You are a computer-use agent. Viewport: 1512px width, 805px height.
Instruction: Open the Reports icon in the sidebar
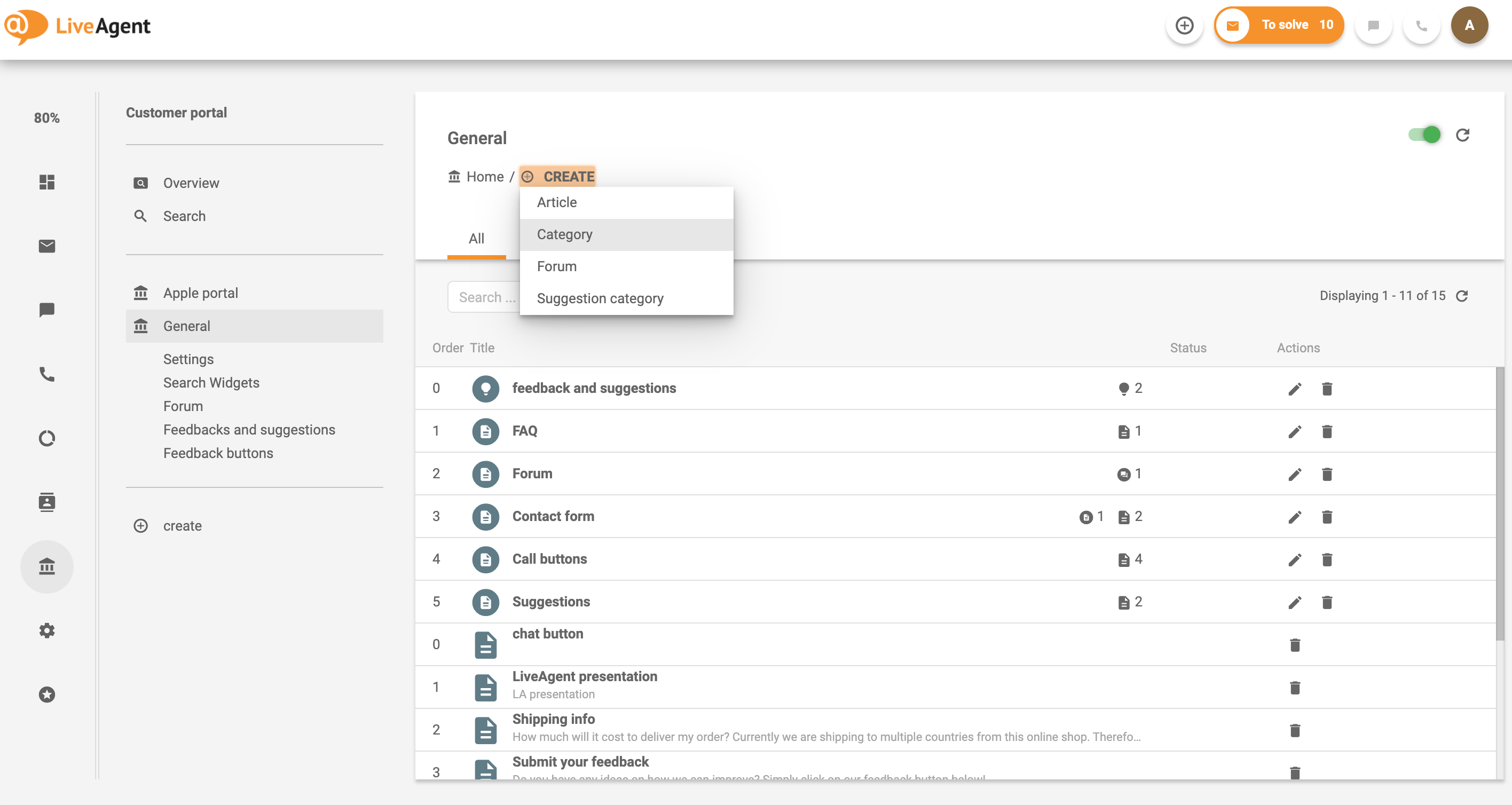coord(46,438)
